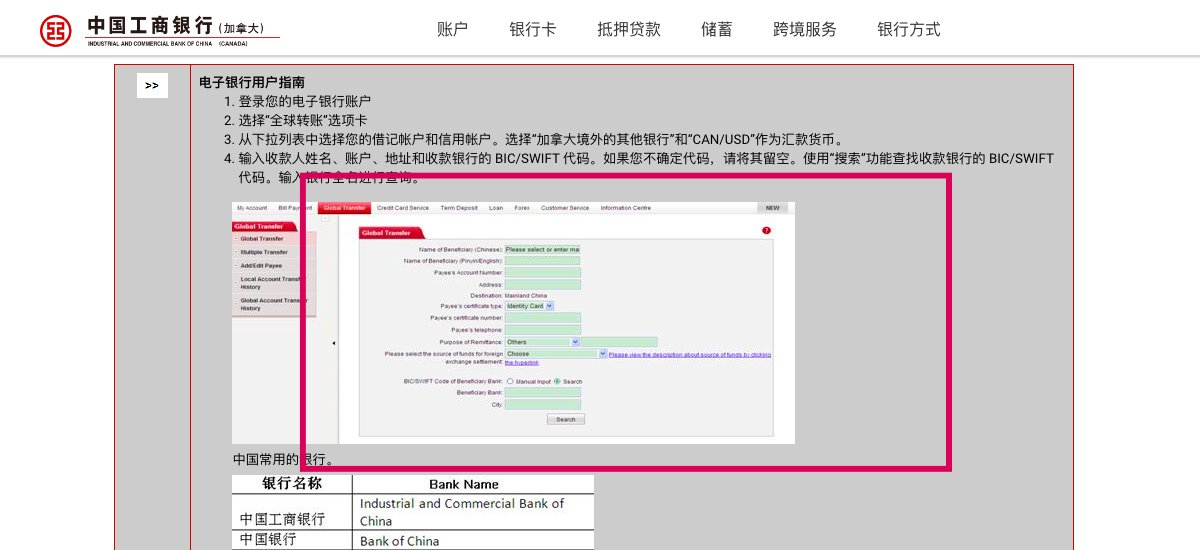Open the source of funds Choose dropdown

(602, 354)
